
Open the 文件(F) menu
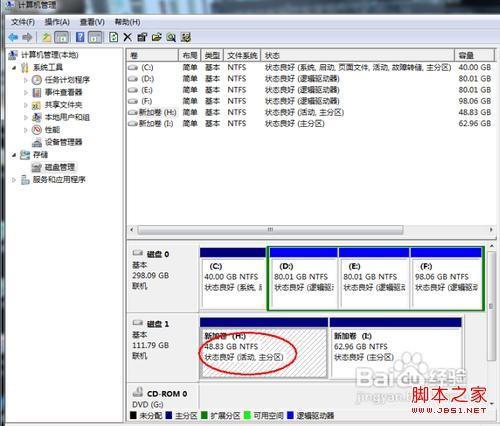23,22
